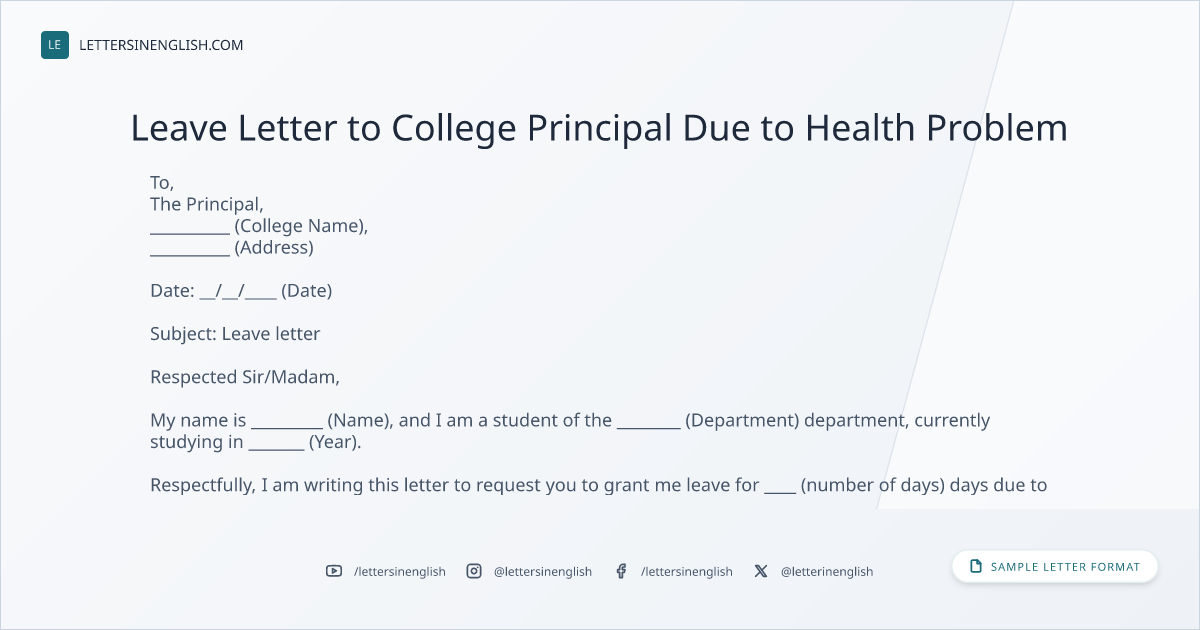
Task: Click the LE logo badge
Action: coord(55,45)
